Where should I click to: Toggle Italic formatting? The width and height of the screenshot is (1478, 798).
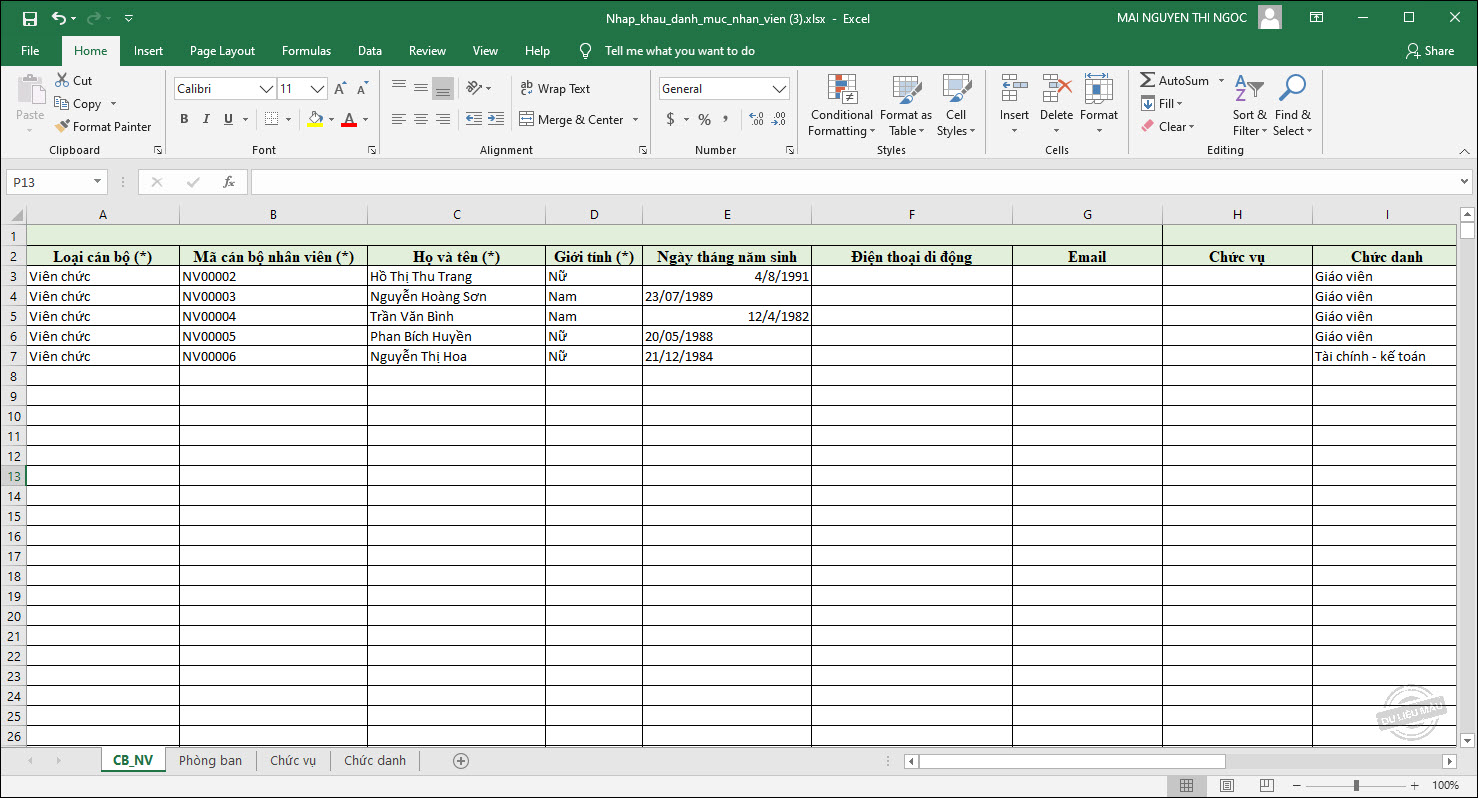pyautogui.click(x=206, y=119)
